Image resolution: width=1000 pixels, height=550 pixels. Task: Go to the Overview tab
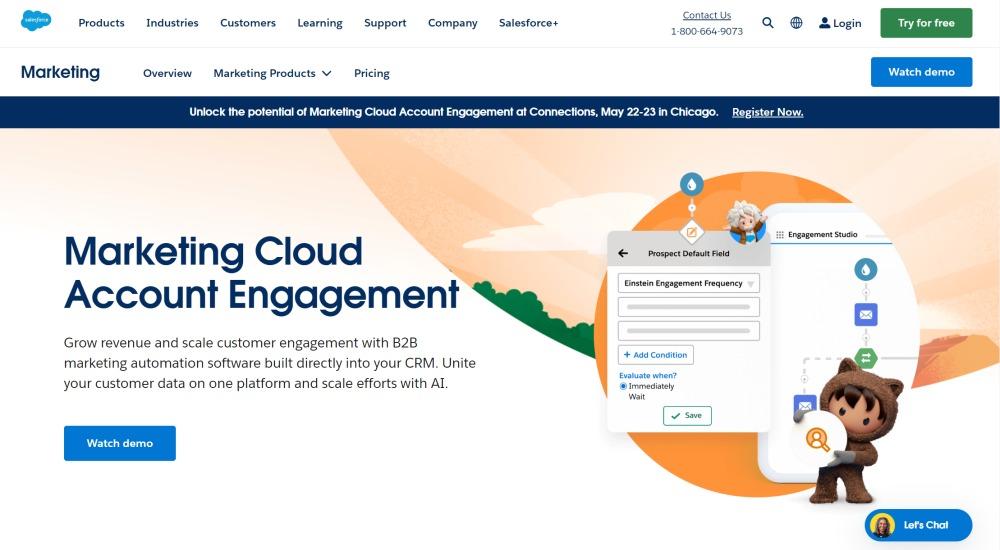pos(167,73)
